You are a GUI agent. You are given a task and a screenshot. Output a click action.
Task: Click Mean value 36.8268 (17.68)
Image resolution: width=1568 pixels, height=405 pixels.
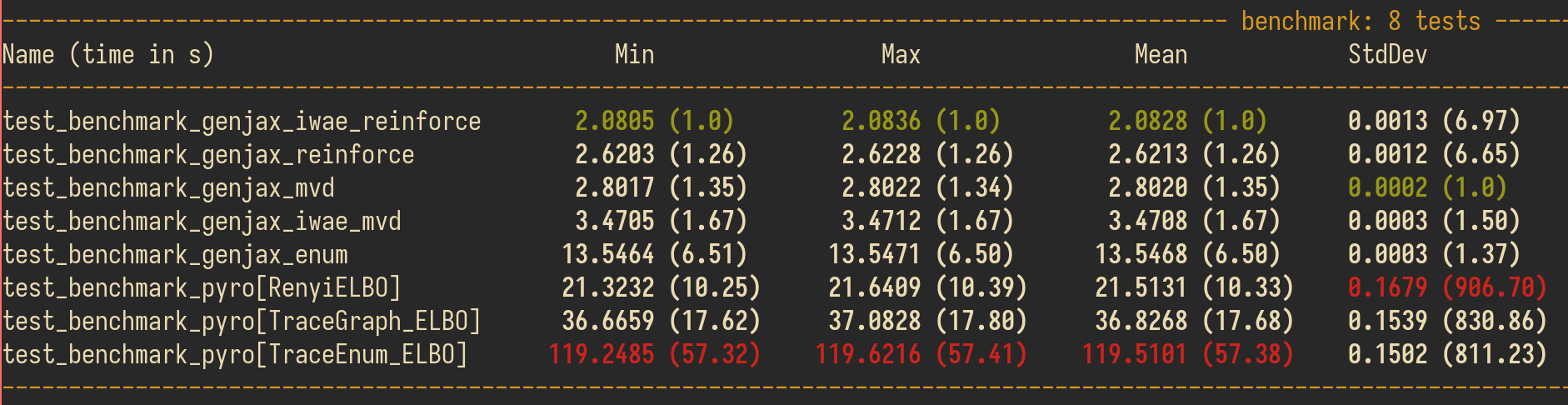pos(1195,322)
